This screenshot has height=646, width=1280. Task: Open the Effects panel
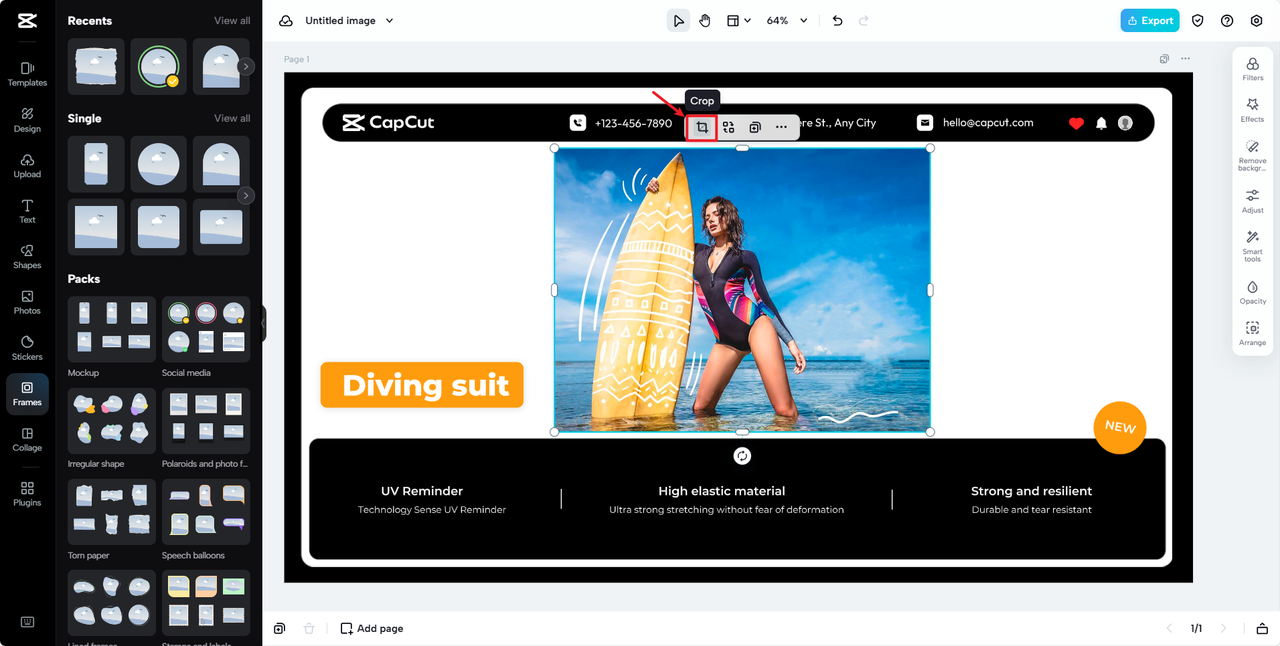pyautogui.click(x=1252, y=110)
